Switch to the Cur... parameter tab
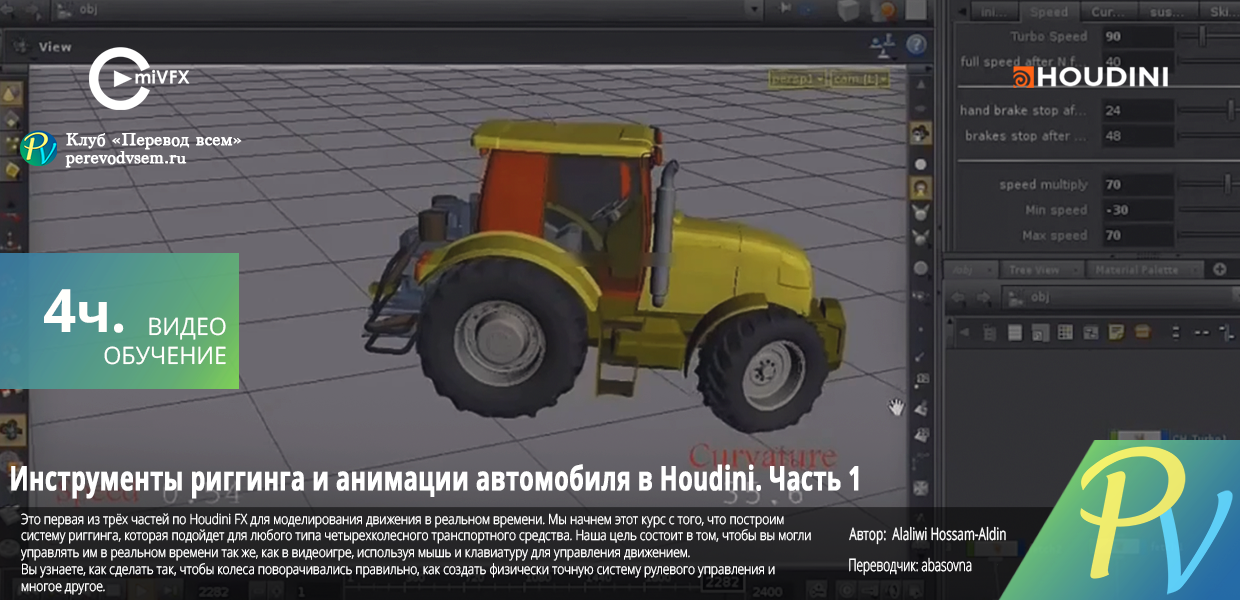Image resolution: width=1240 pixels, height=600 pixels. coord(1108,12)
